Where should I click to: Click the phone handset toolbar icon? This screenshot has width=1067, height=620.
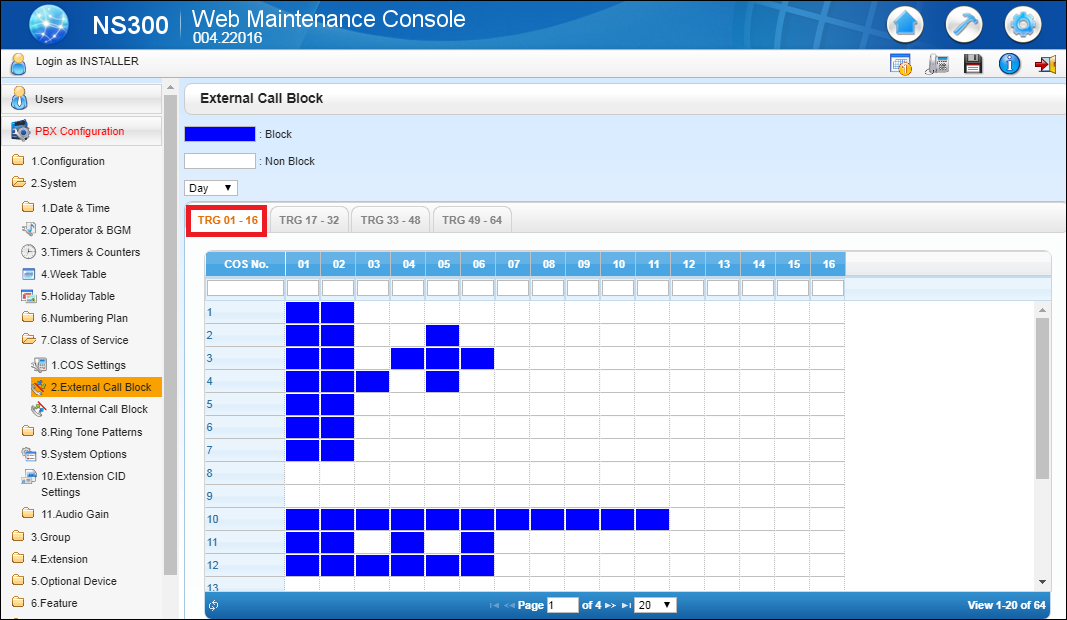tap(937, 63)
